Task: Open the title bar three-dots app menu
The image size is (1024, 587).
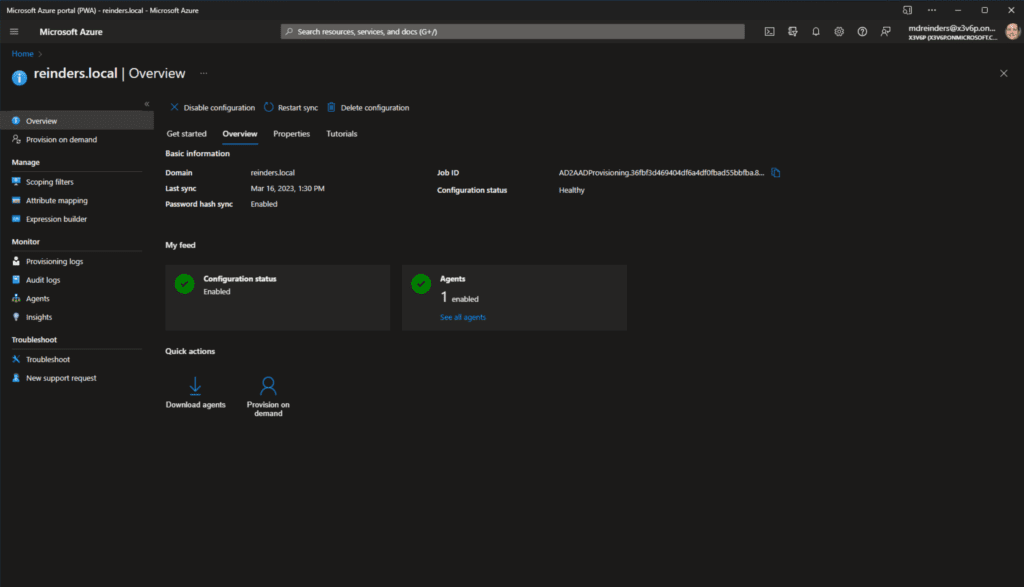Action: [x=932, y=10]
